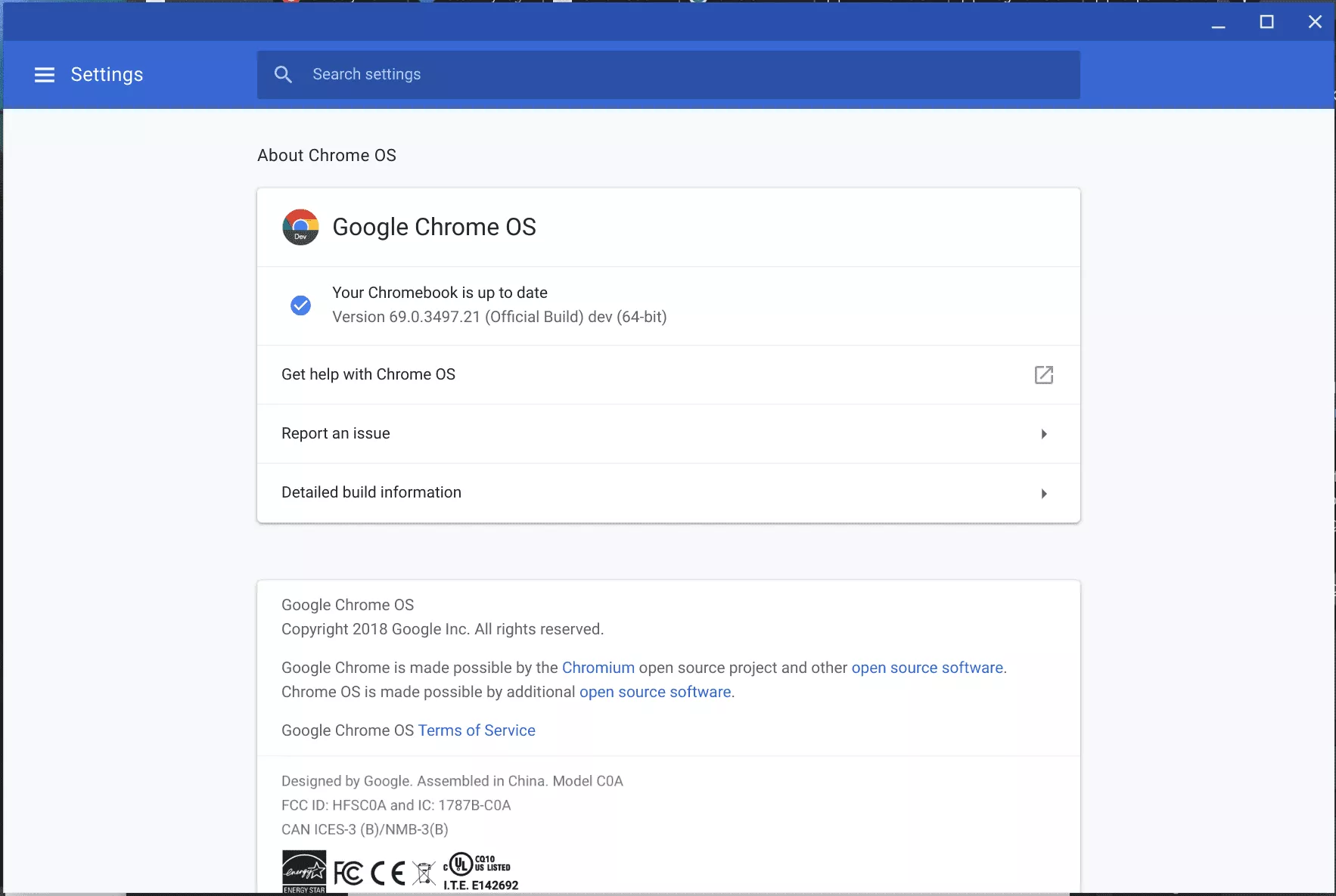Open the Chromium project link
Screen dimensions: 1336x896
[x=598, y=668]
